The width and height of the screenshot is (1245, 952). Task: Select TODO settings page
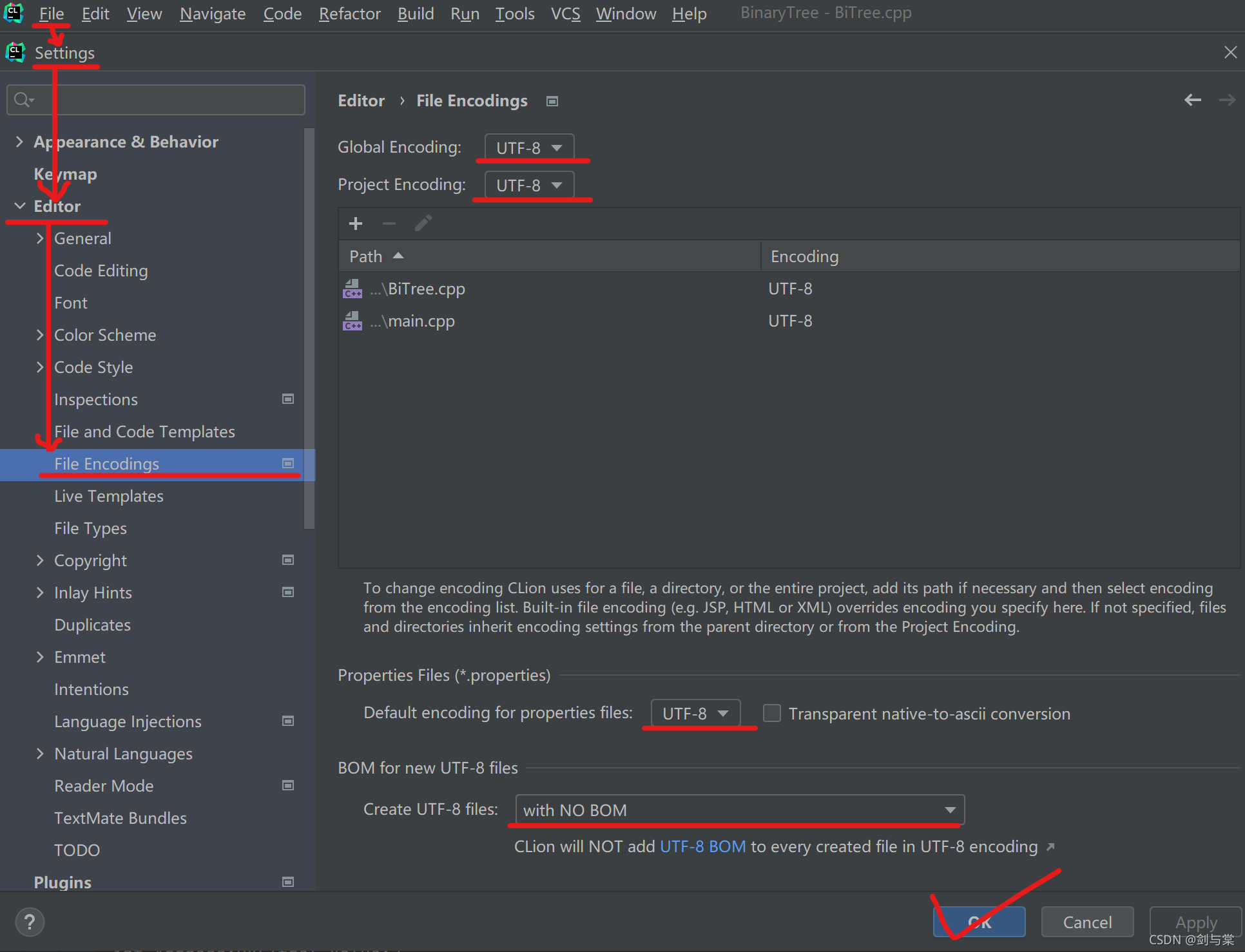77,850
